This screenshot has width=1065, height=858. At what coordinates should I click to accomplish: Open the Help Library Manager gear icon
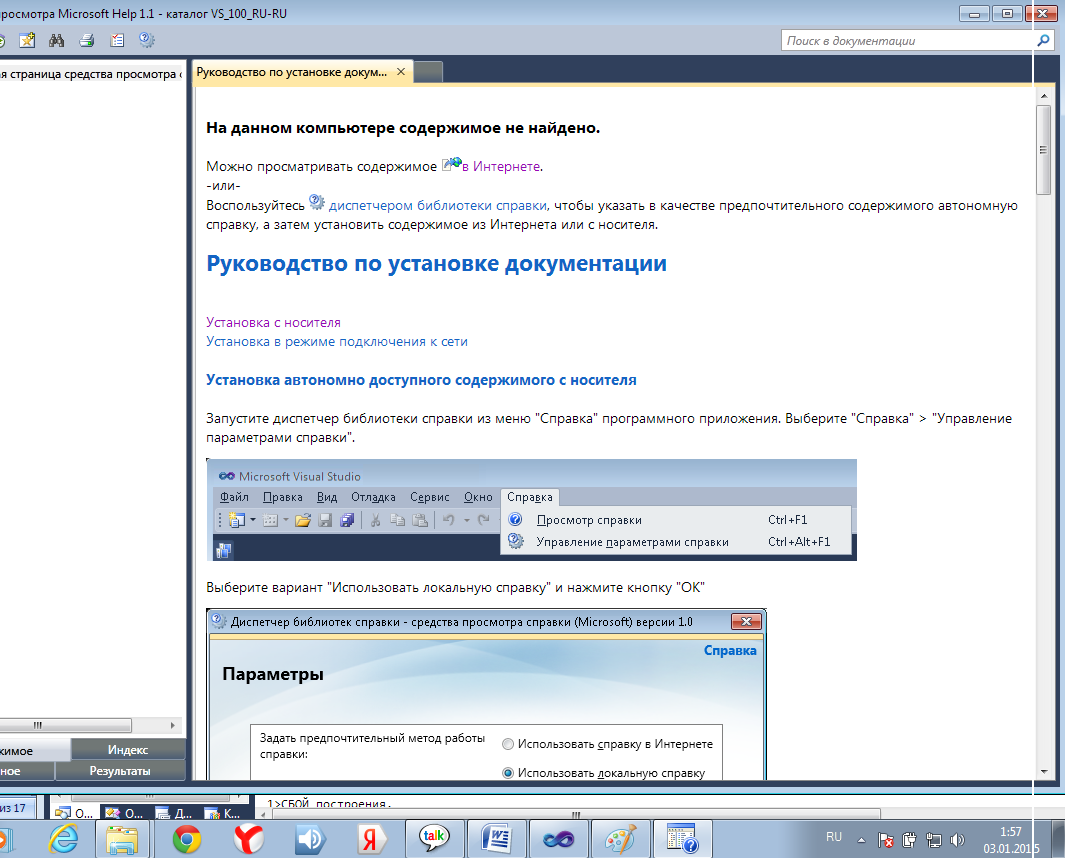[147, 40]
